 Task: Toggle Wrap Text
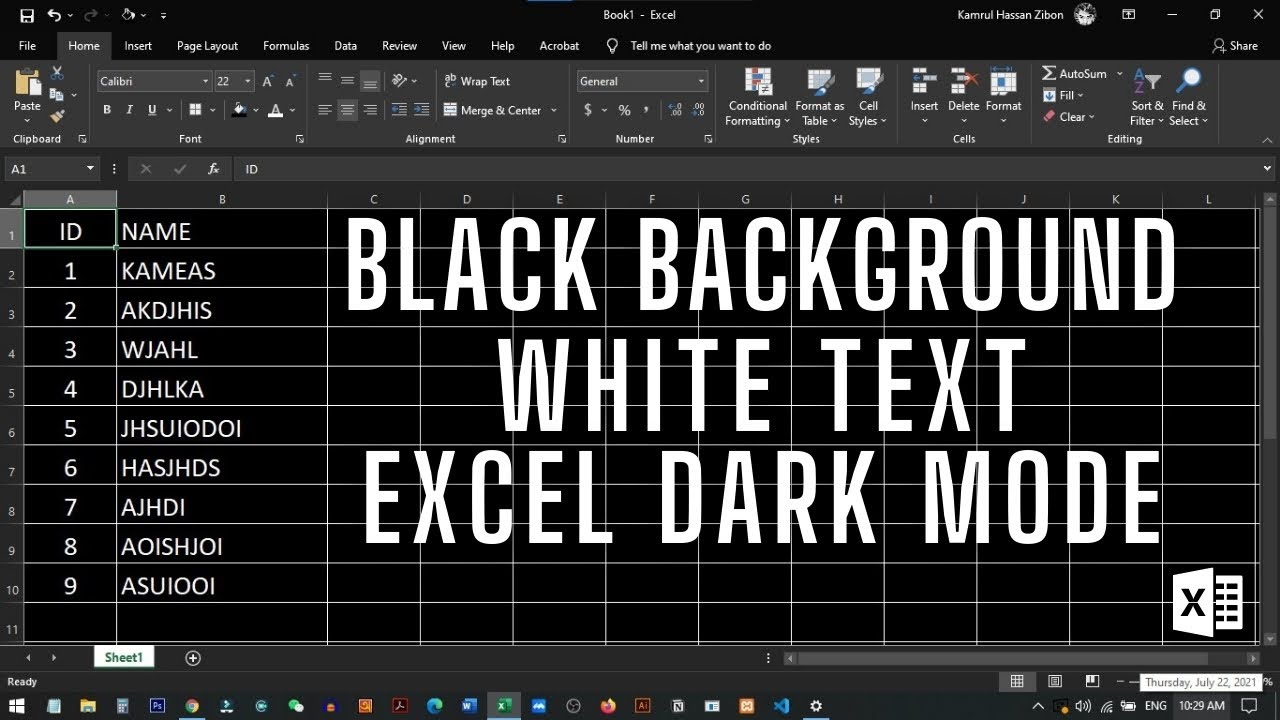pyautogui.click(x=477, y=81)
